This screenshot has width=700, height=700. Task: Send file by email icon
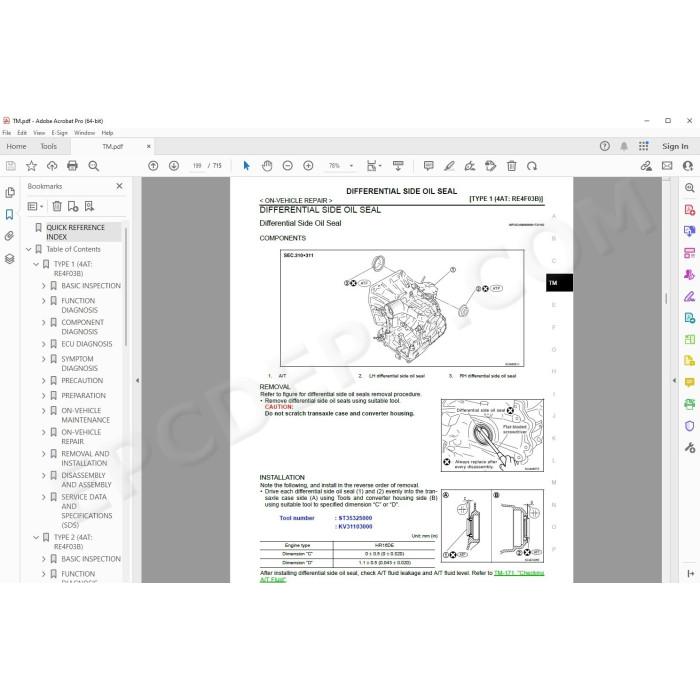pyautogui.click(x=667, y=166)
